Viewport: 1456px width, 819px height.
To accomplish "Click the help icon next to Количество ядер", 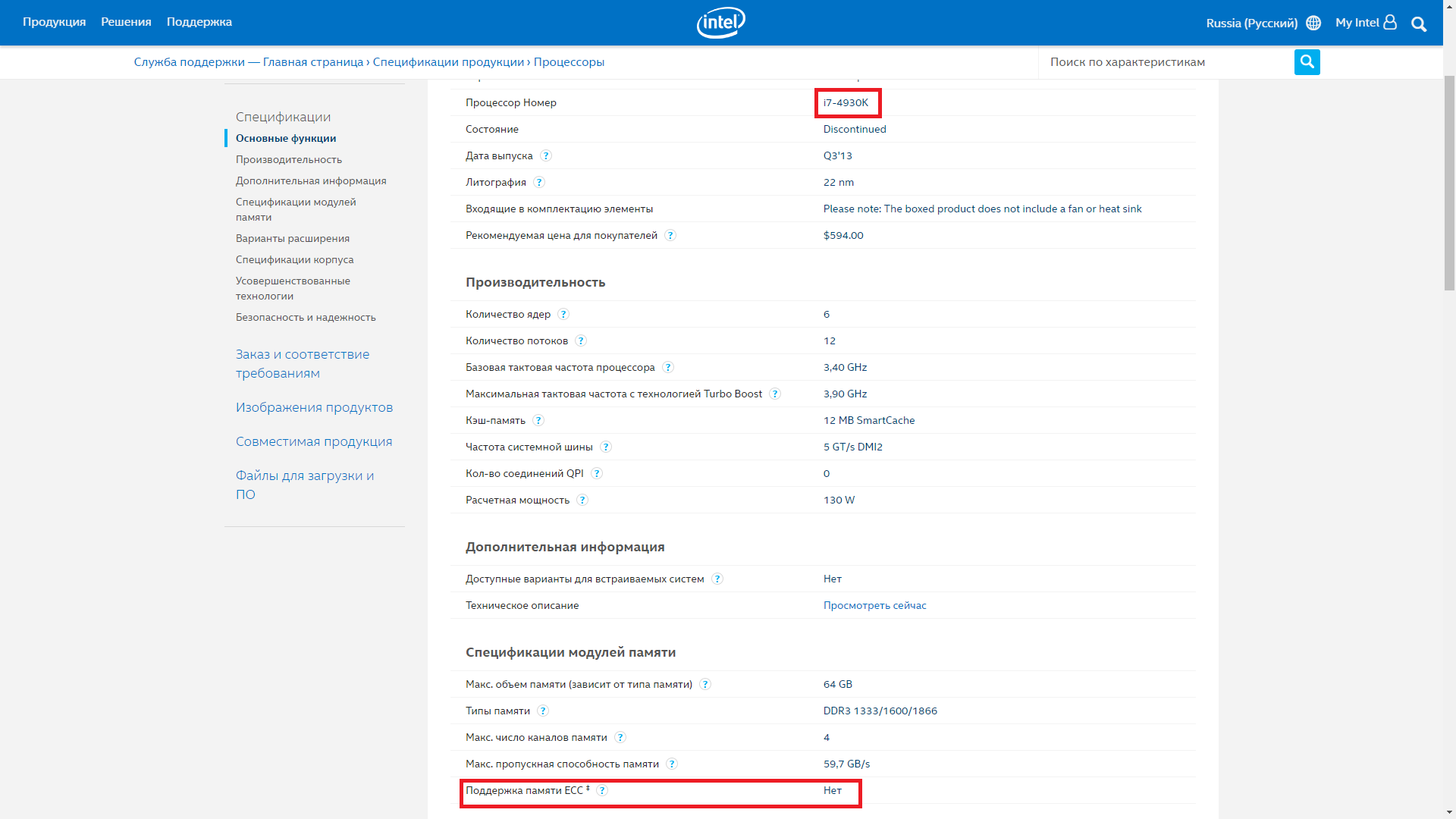I will [563, 314].
